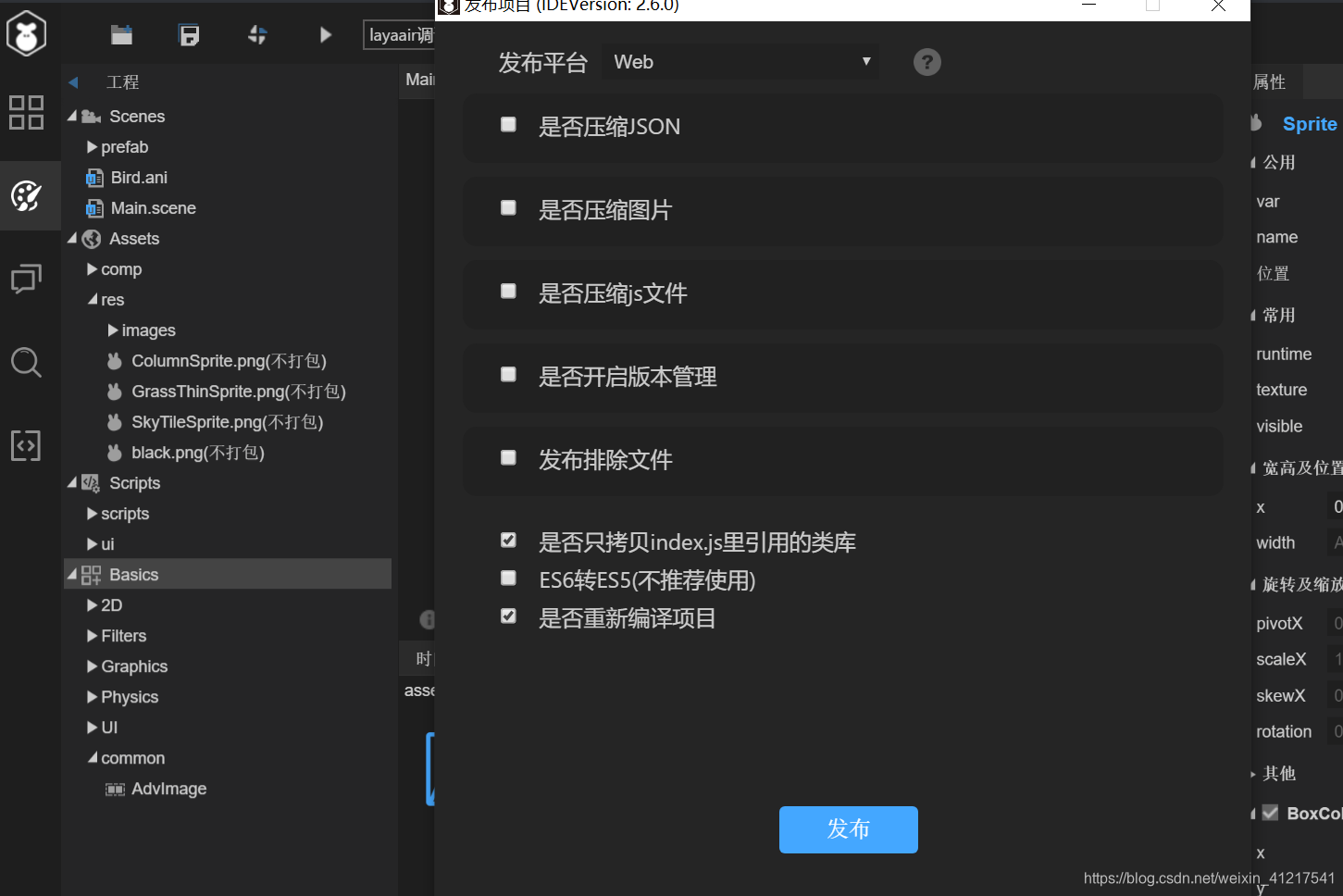This screenshot has width=1343, height=896.
Task: Switch to the 属性 panel tab
Action: (1270, 81)
